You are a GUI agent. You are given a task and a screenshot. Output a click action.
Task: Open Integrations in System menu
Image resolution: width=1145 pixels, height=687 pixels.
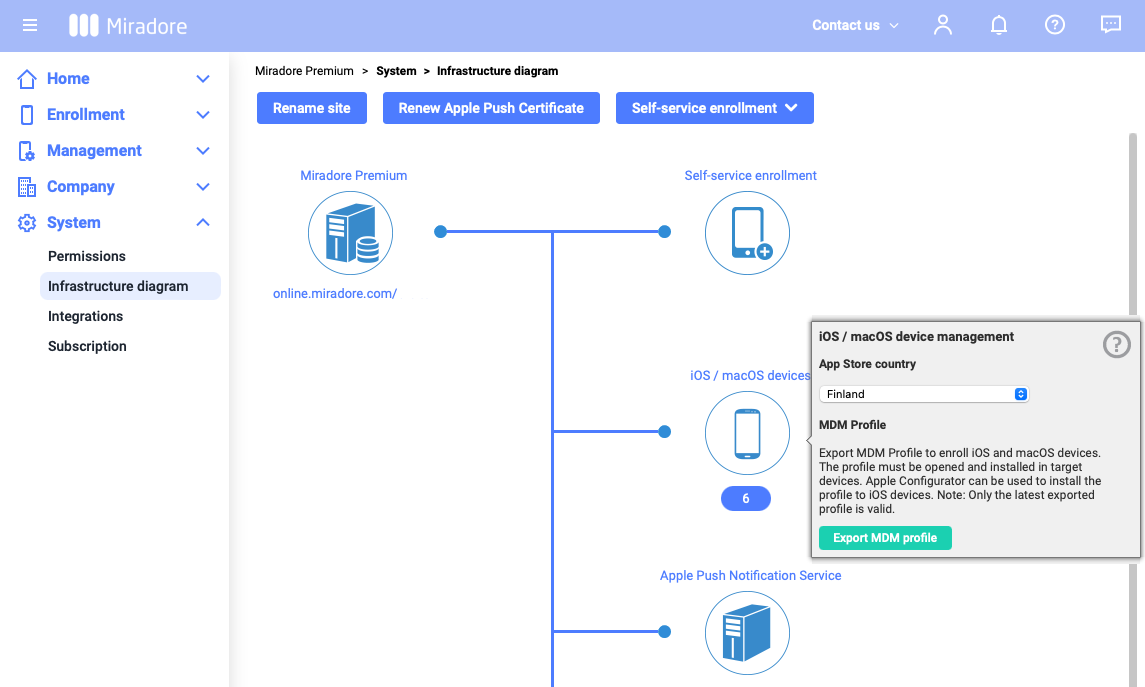85,316
